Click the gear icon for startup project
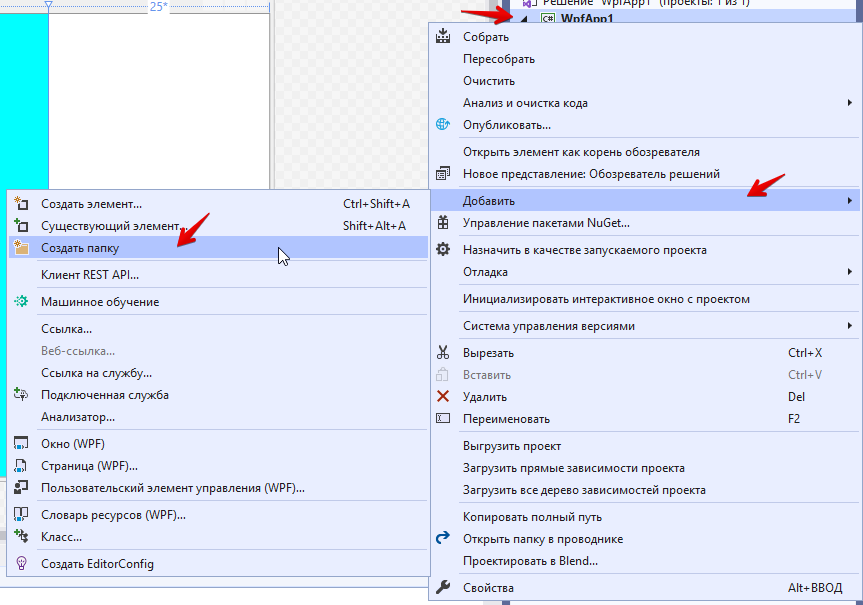The width and height of the screenshot is (863, 605). coord(443,249)
